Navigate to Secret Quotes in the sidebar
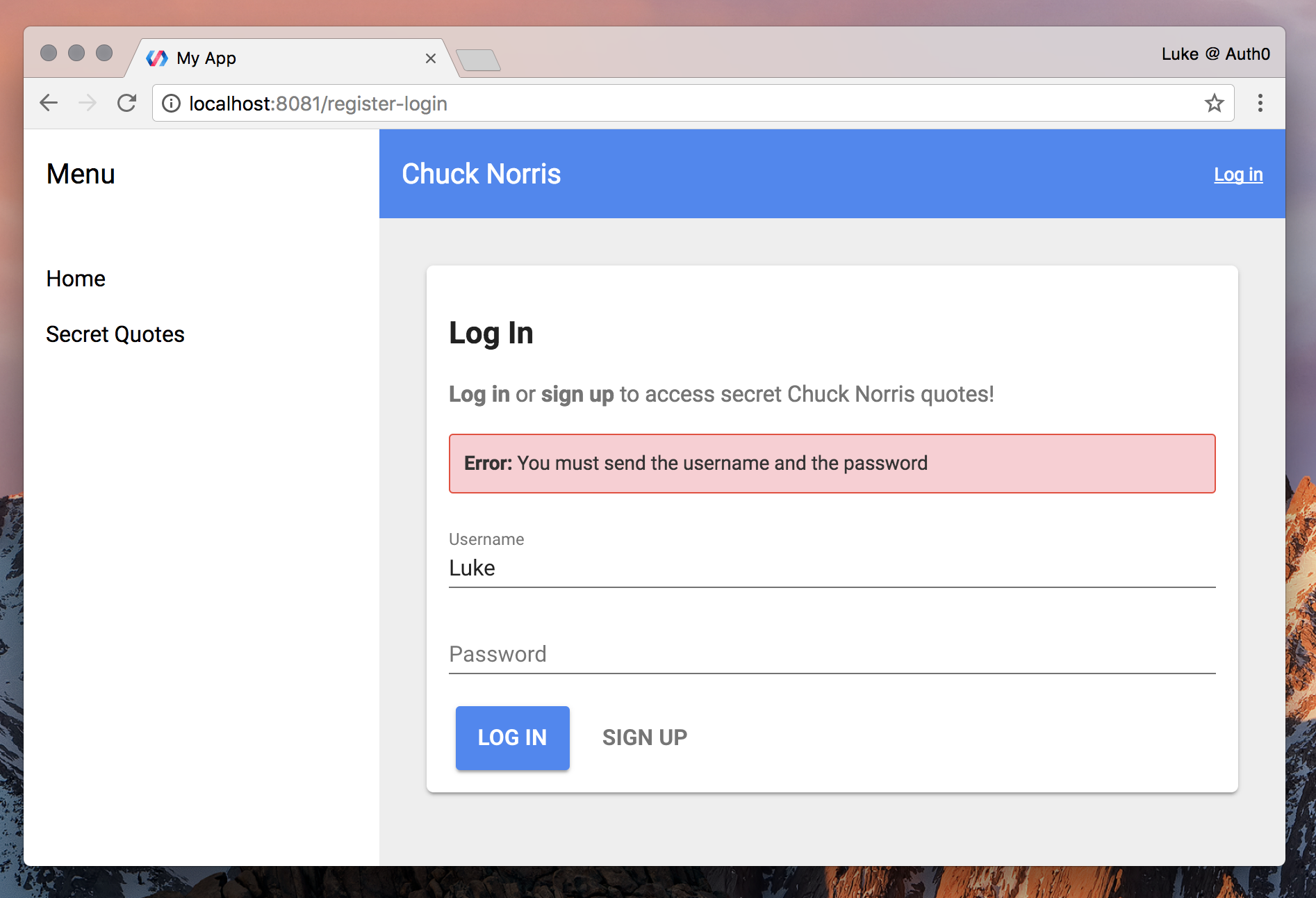Image resolution: width=1316 pixels, height=898 pixels. click(x=115, y=334)
